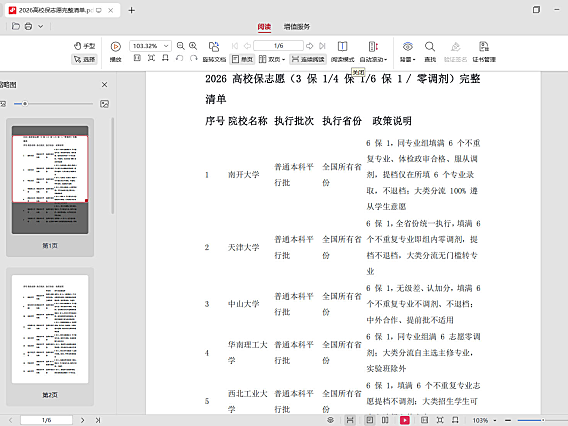
Task: Set actual size view in toolbar
Action: tap(137, 58)
